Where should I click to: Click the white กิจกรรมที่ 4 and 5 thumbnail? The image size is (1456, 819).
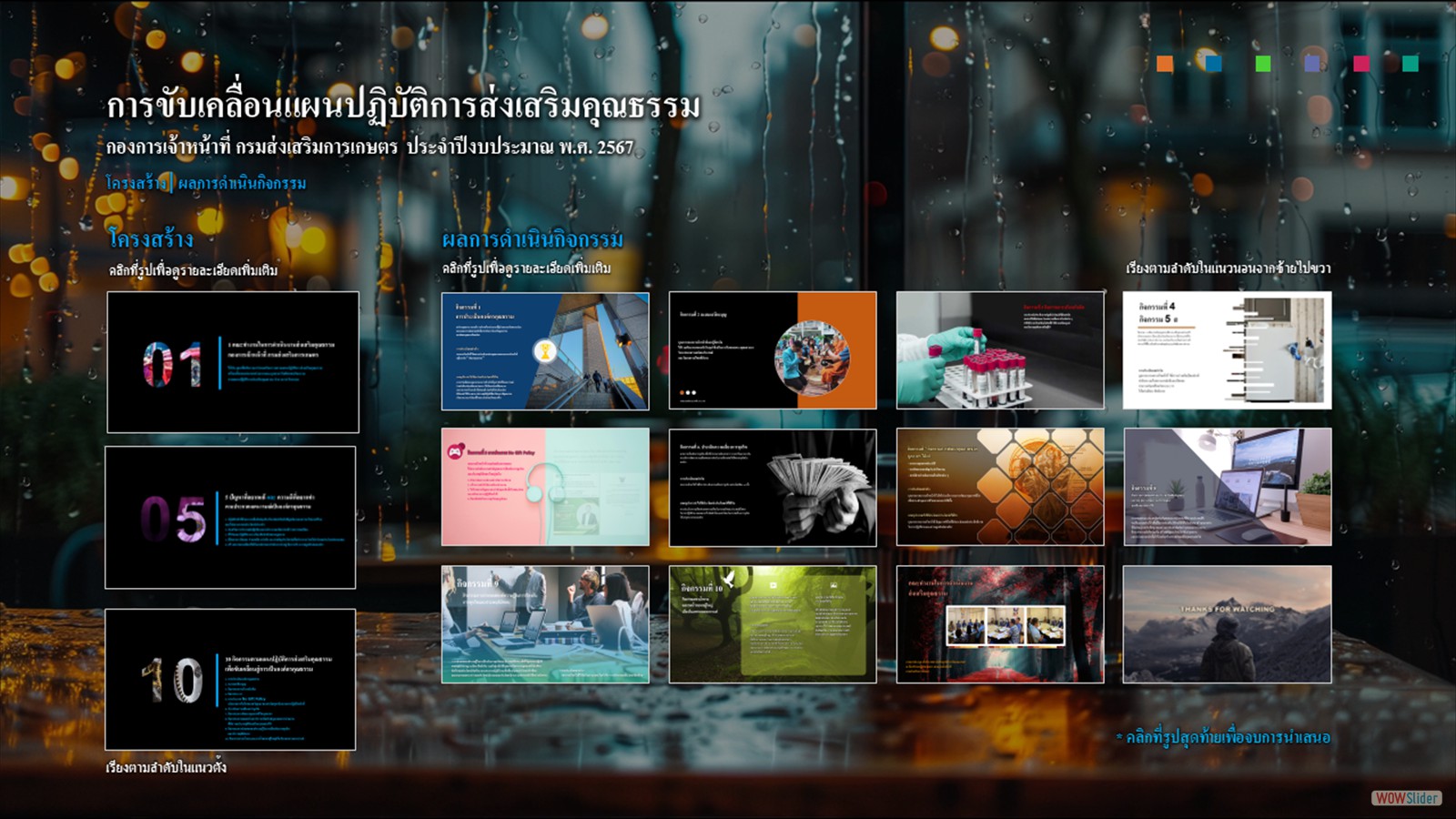pyautogui.click(x=1227, y=350)
